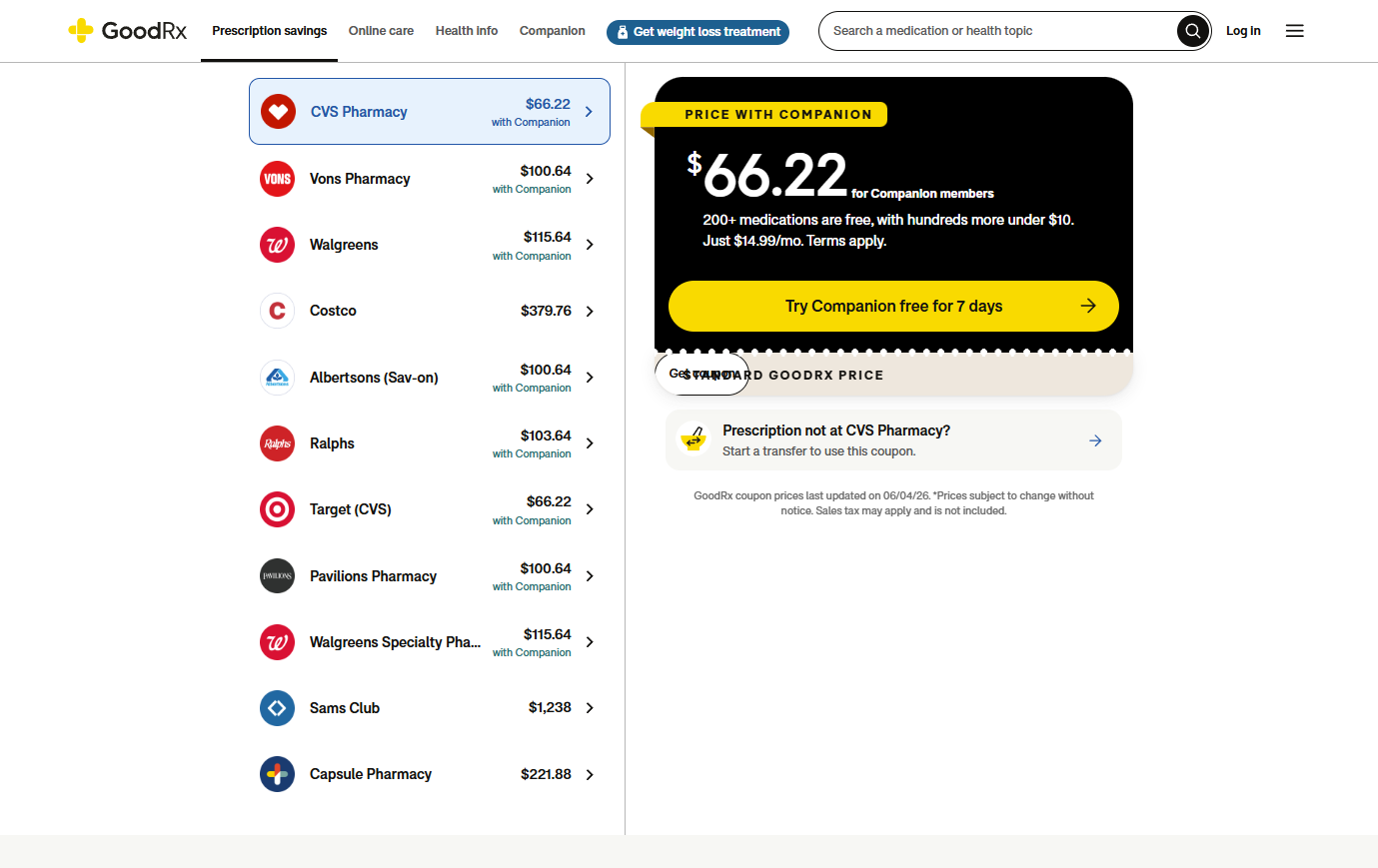Click 'Start a transfer to use this coupon'
The width and height of the screenshot is (1378, 868).
tap(819, 451)
